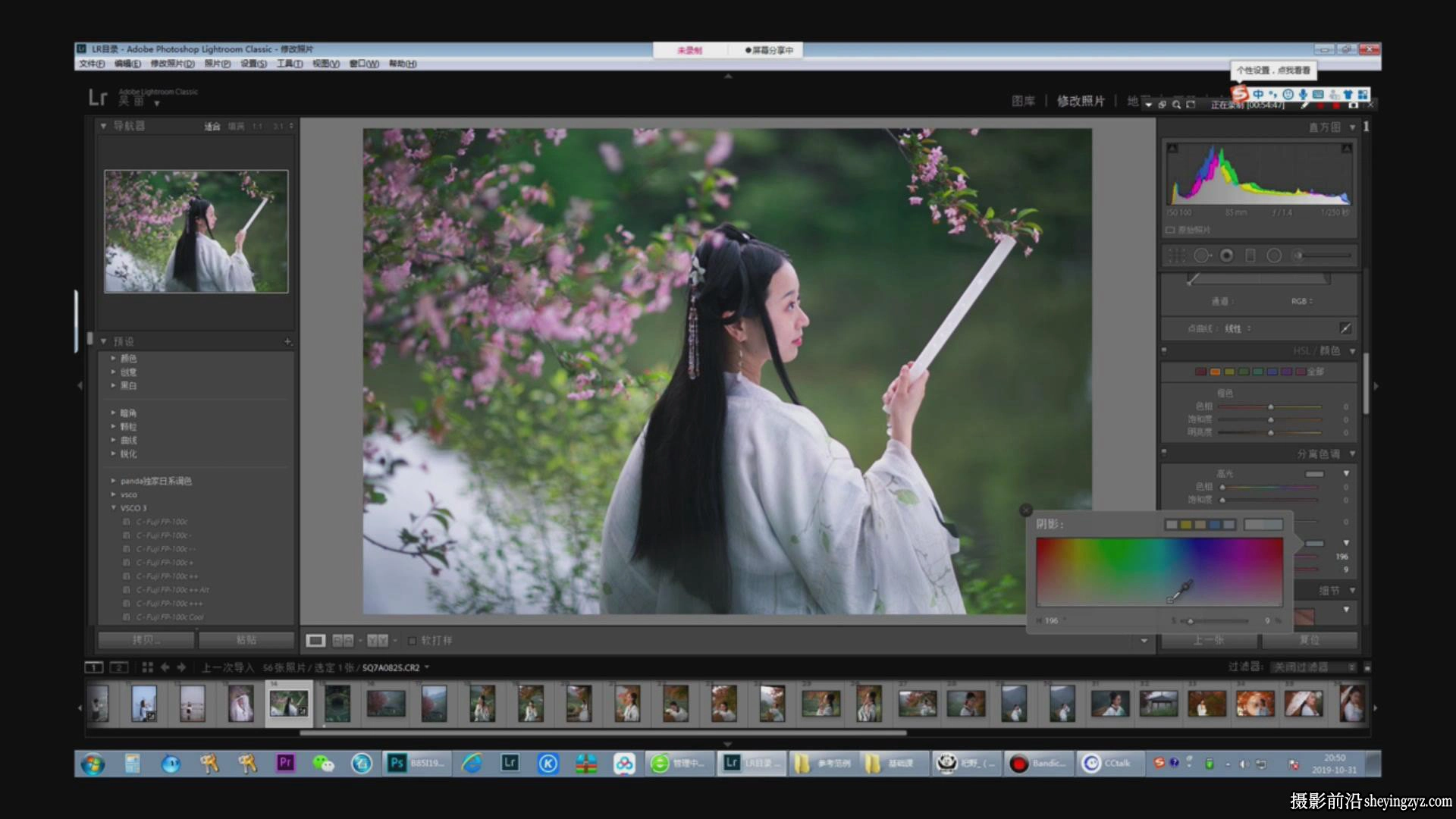Open the point curve 线性 dropdown
The image size is (1456, 819).
[1238, 328]
